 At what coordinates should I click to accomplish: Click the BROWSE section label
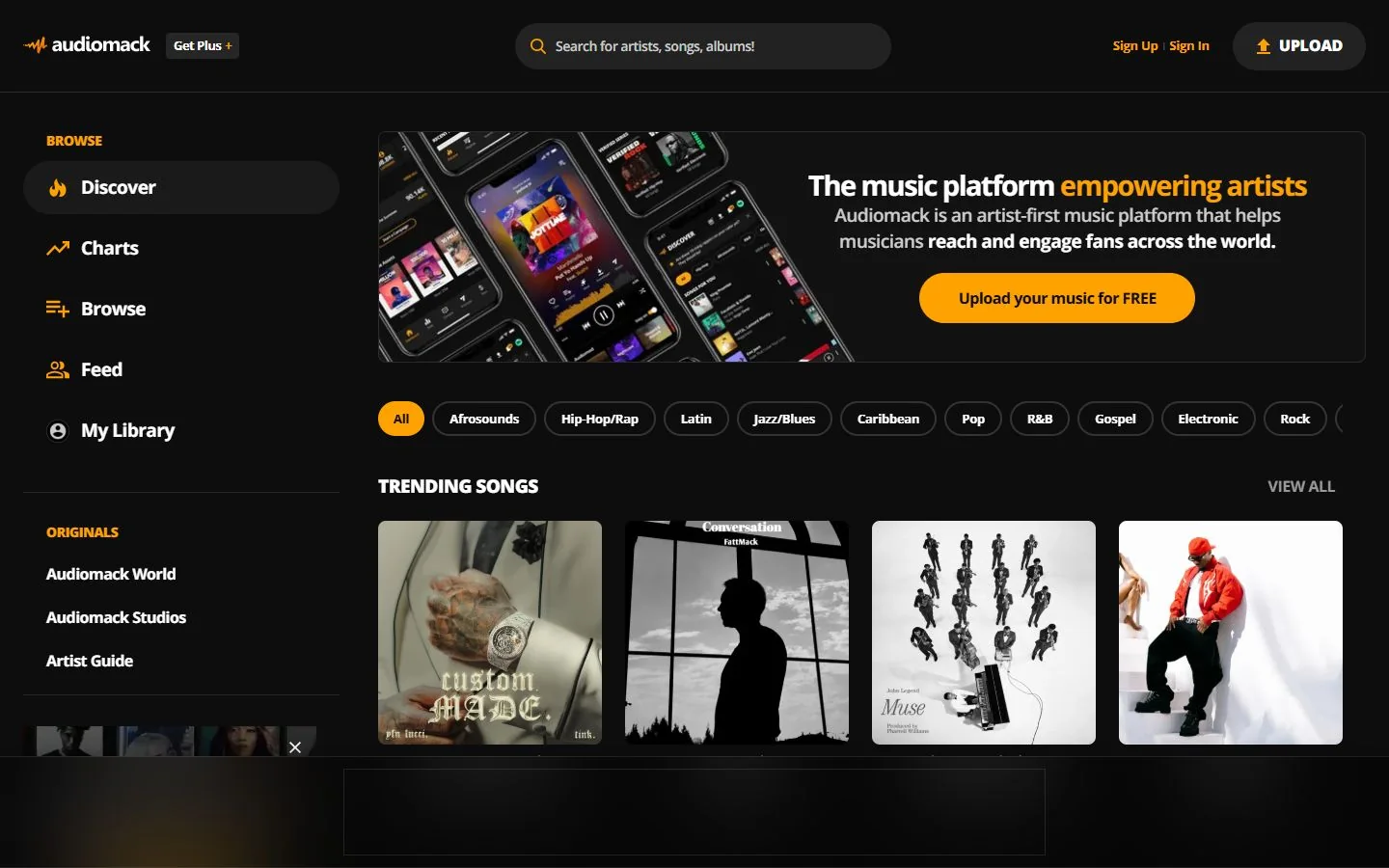click(74, 141)
